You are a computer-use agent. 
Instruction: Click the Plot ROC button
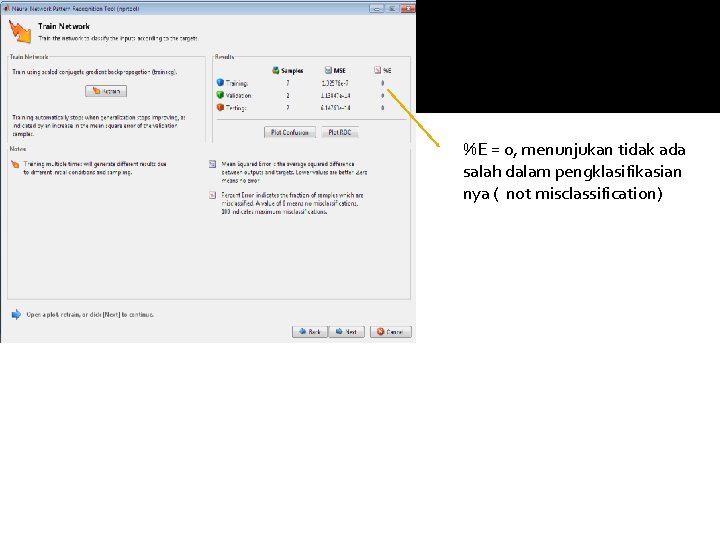[340, 132]
